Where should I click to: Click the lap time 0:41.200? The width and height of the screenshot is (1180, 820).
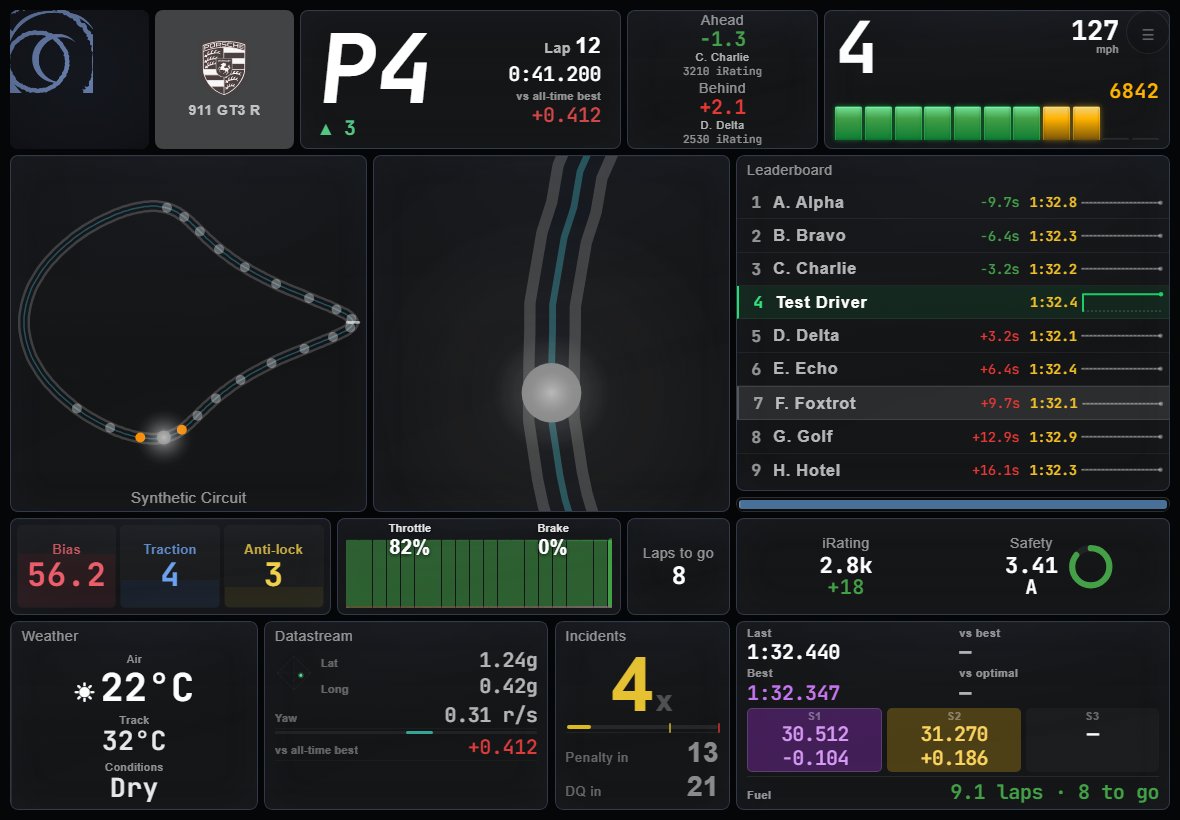[554, 74]
